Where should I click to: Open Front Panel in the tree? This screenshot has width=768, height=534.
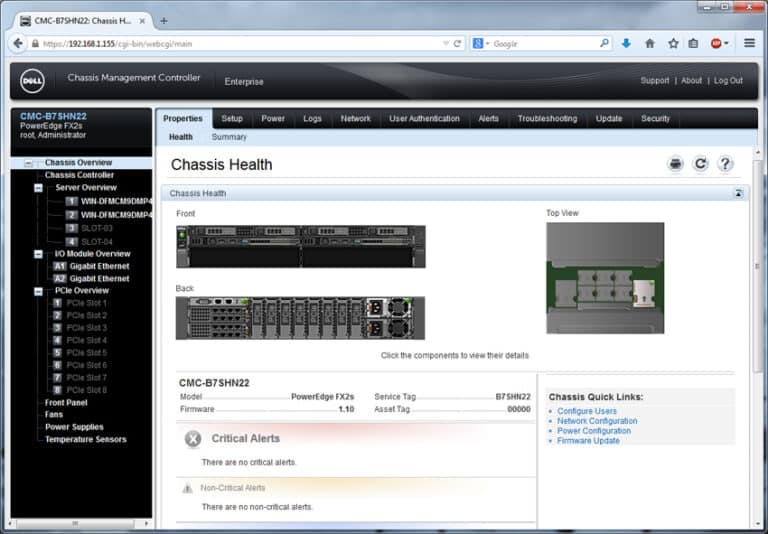[66, 403]
